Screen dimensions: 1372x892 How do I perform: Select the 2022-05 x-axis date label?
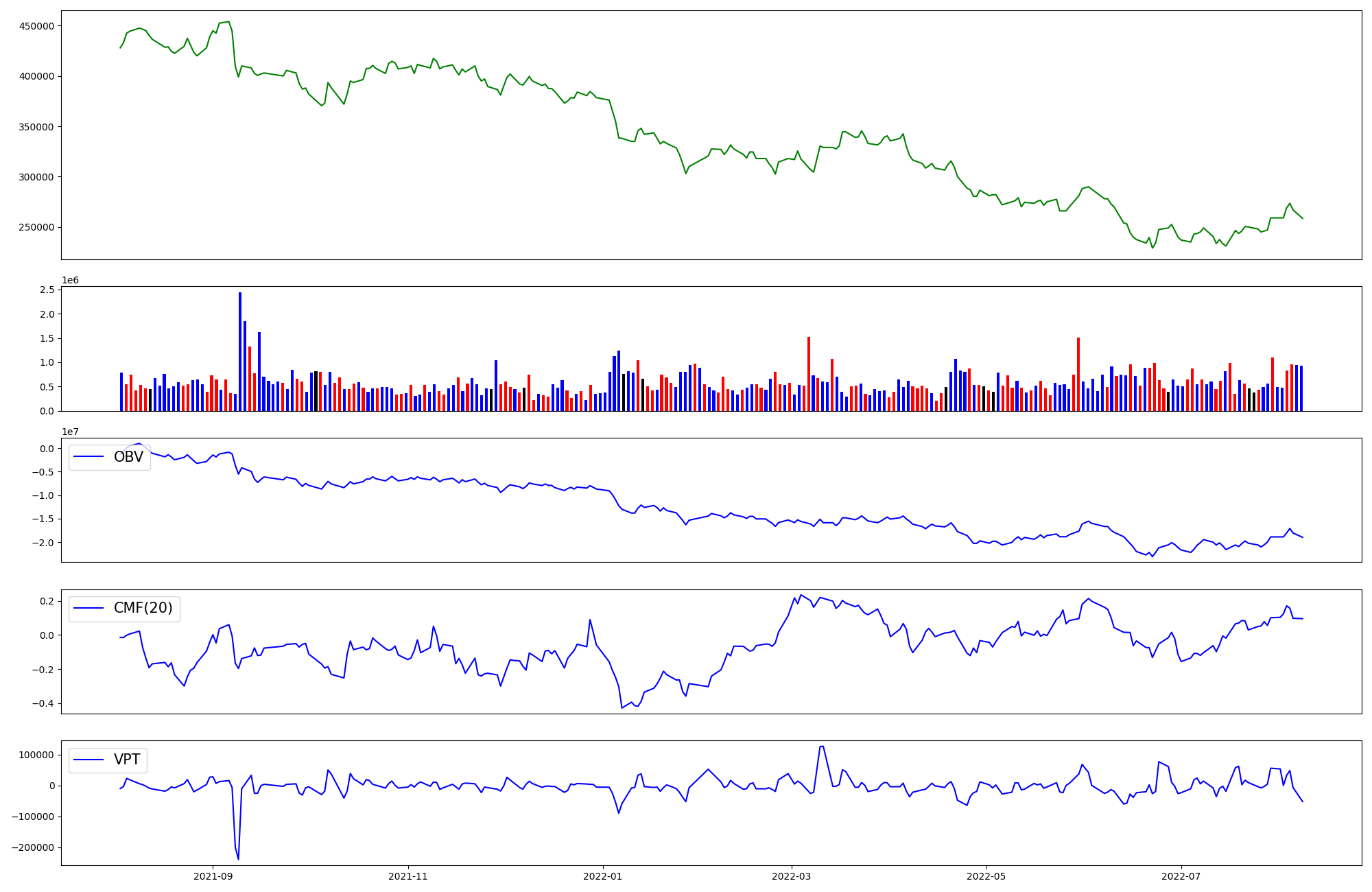click(986, 876)
